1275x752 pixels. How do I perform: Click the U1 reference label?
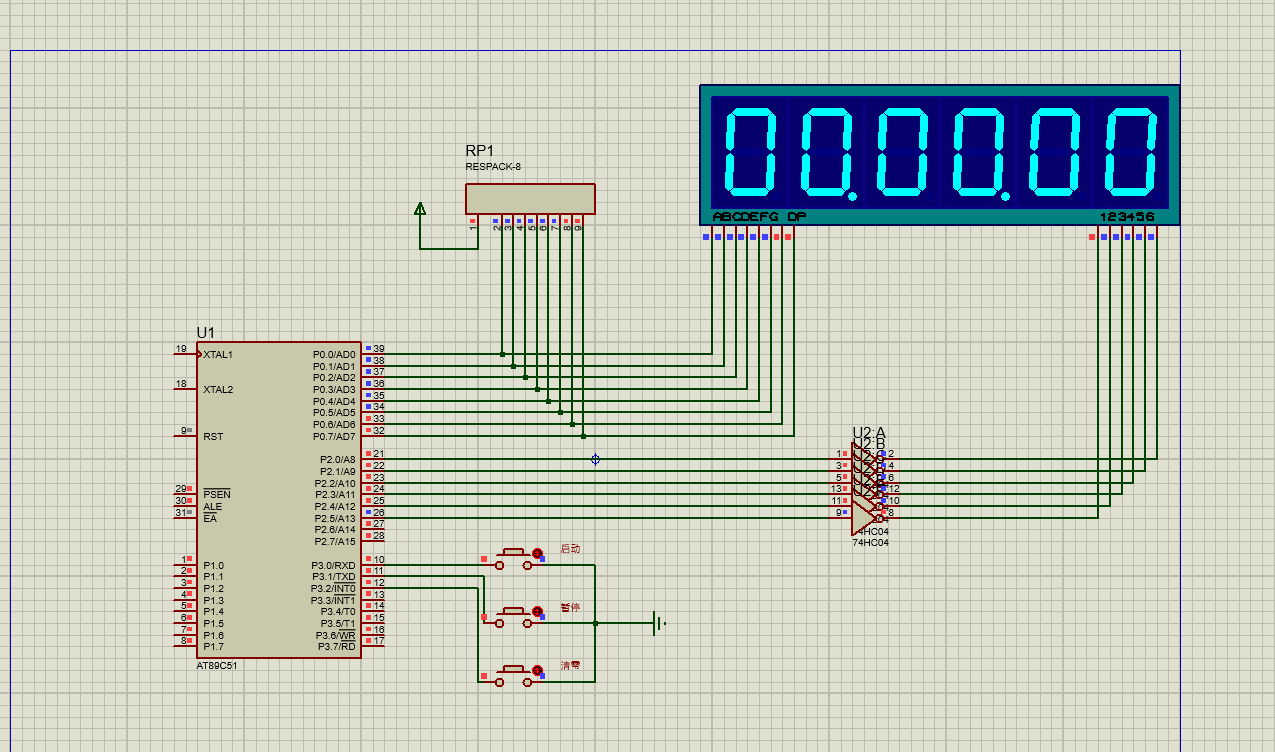[x=205, y=332]
